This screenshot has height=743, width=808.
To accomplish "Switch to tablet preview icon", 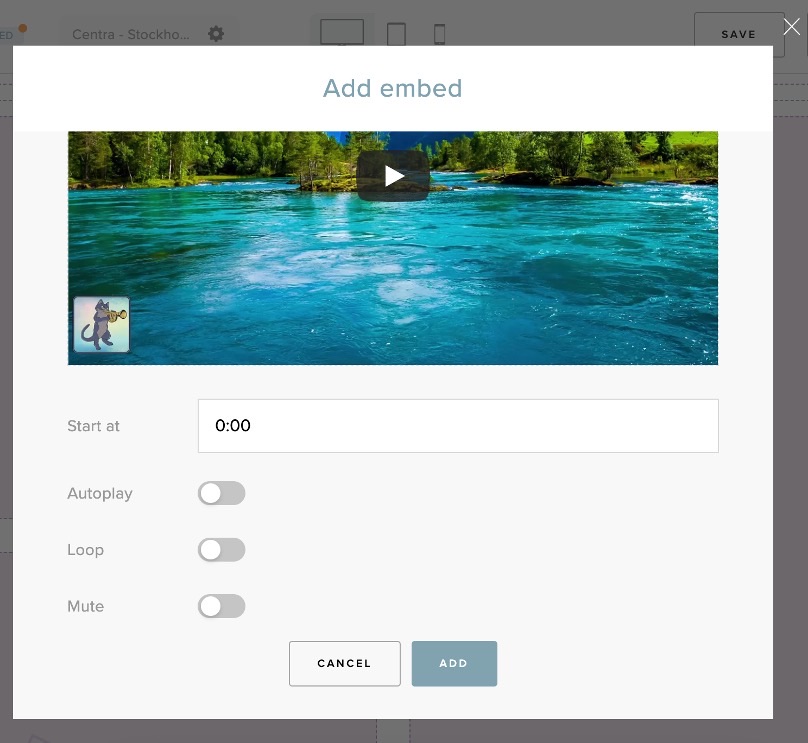I will coord(396,34).
